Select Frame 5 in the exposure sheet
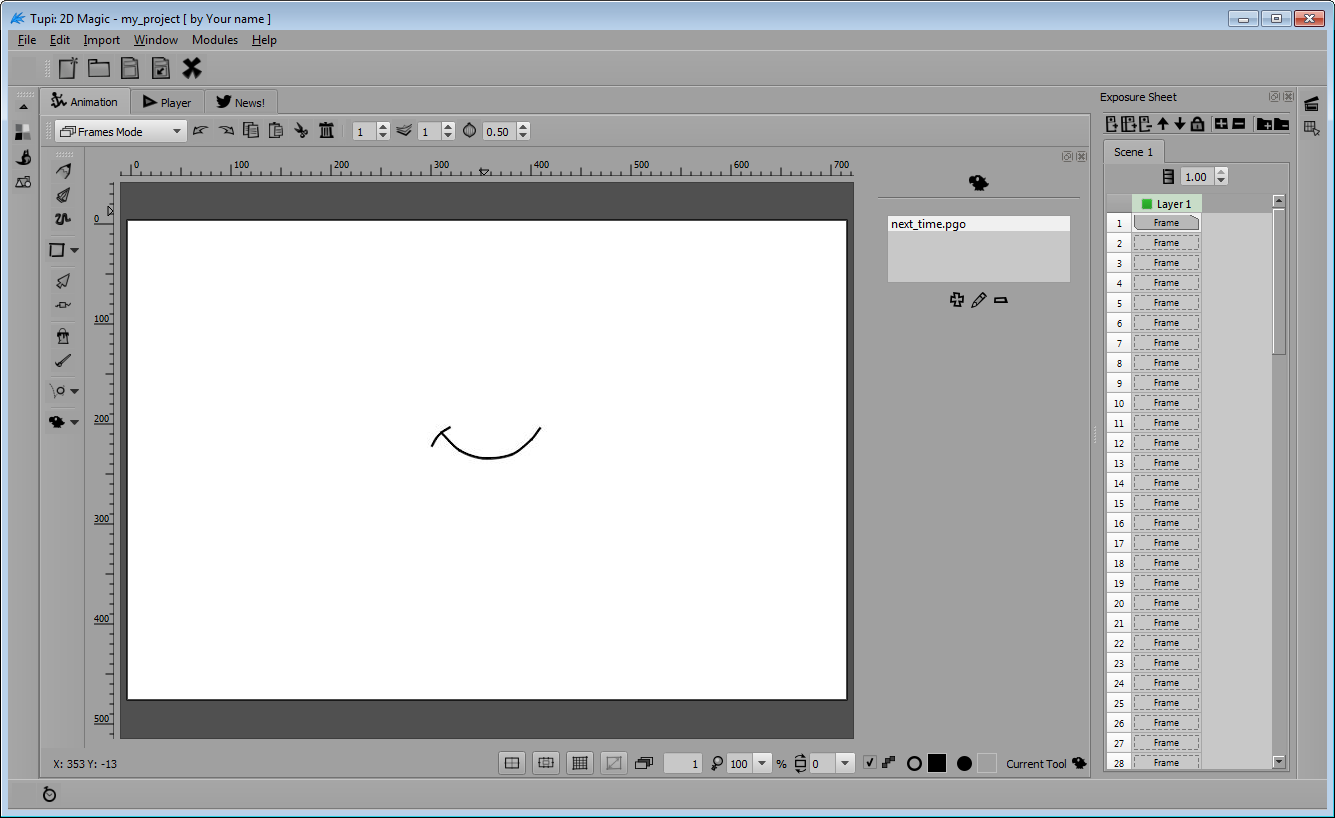Viewport: 1335px width, 818px height. (1166, 303)
